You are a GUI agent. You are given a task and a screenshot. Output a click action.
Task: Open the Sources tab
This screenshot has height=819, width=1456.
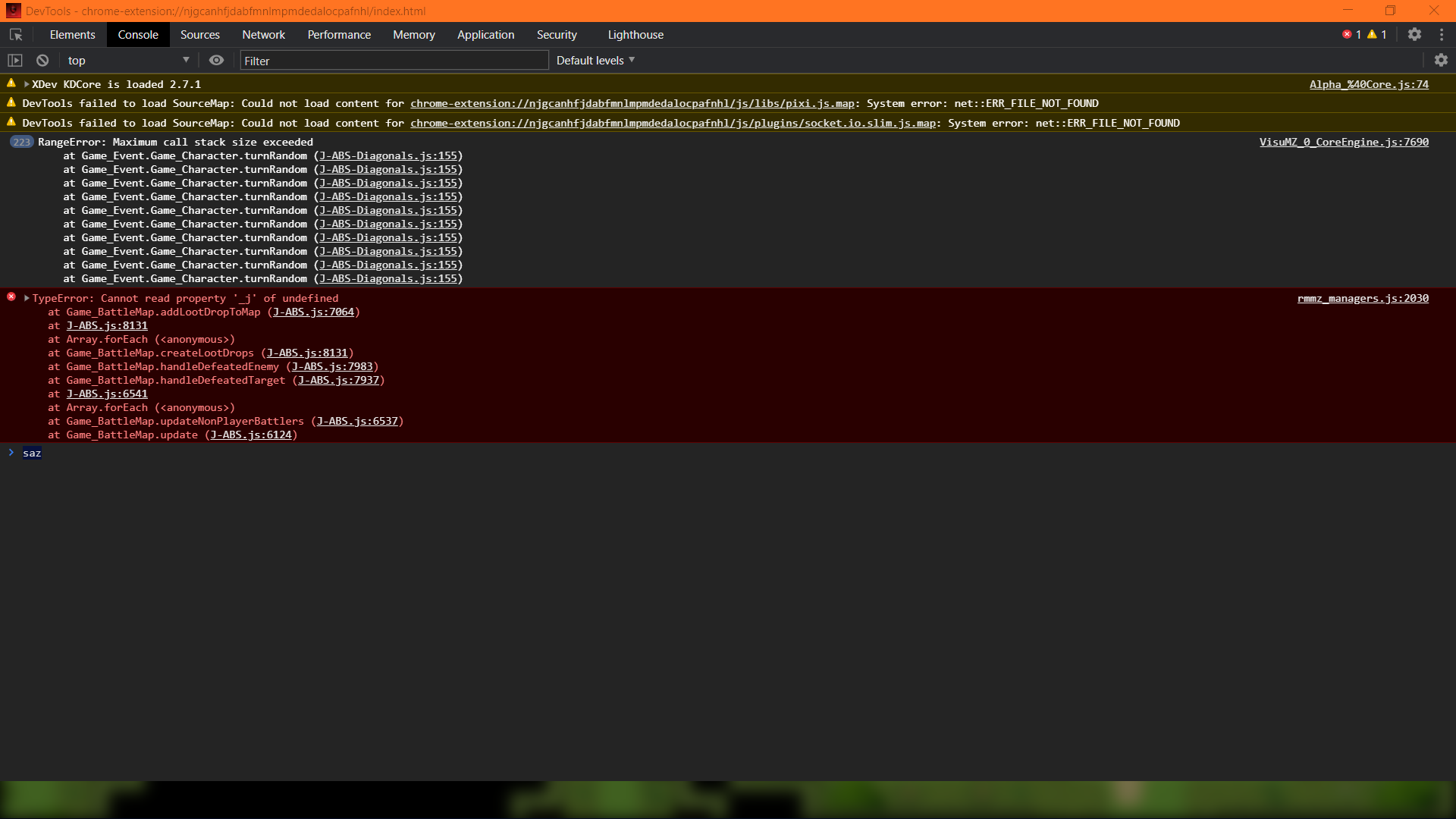click(x=200, y=35)
